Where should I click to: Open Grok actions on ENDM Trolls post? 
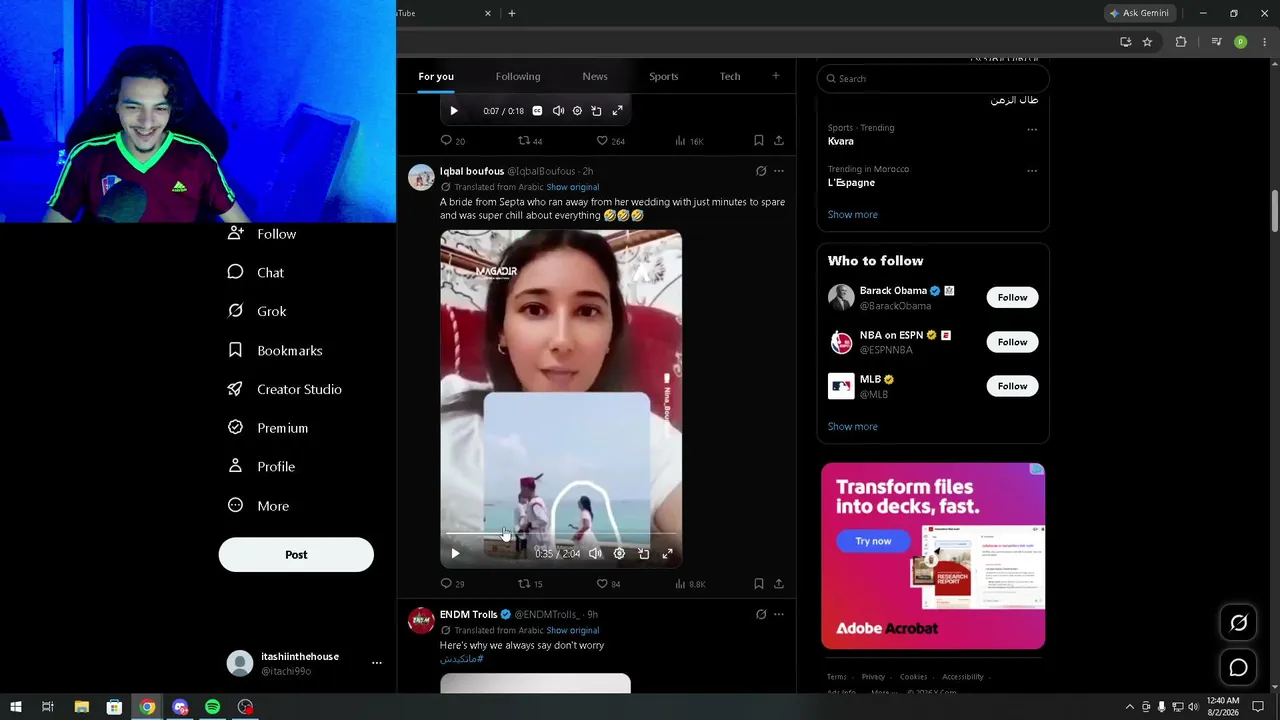(761, 614)
